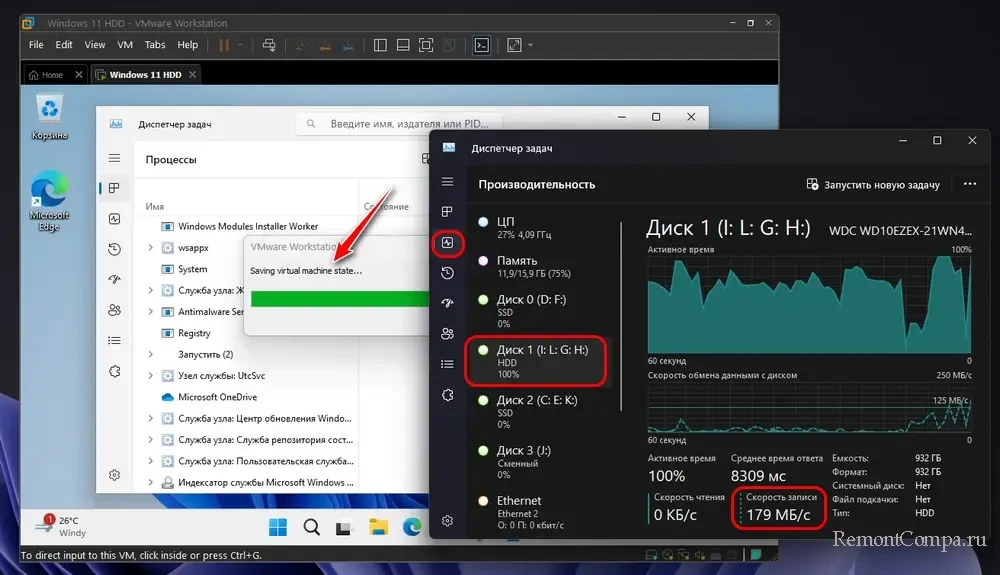Image resolution: width=1000 pixels, height=575 pixels.
Task: Click VMware Send Ctrl+Alt+Del toolbar icon
Action: point(268,45)
